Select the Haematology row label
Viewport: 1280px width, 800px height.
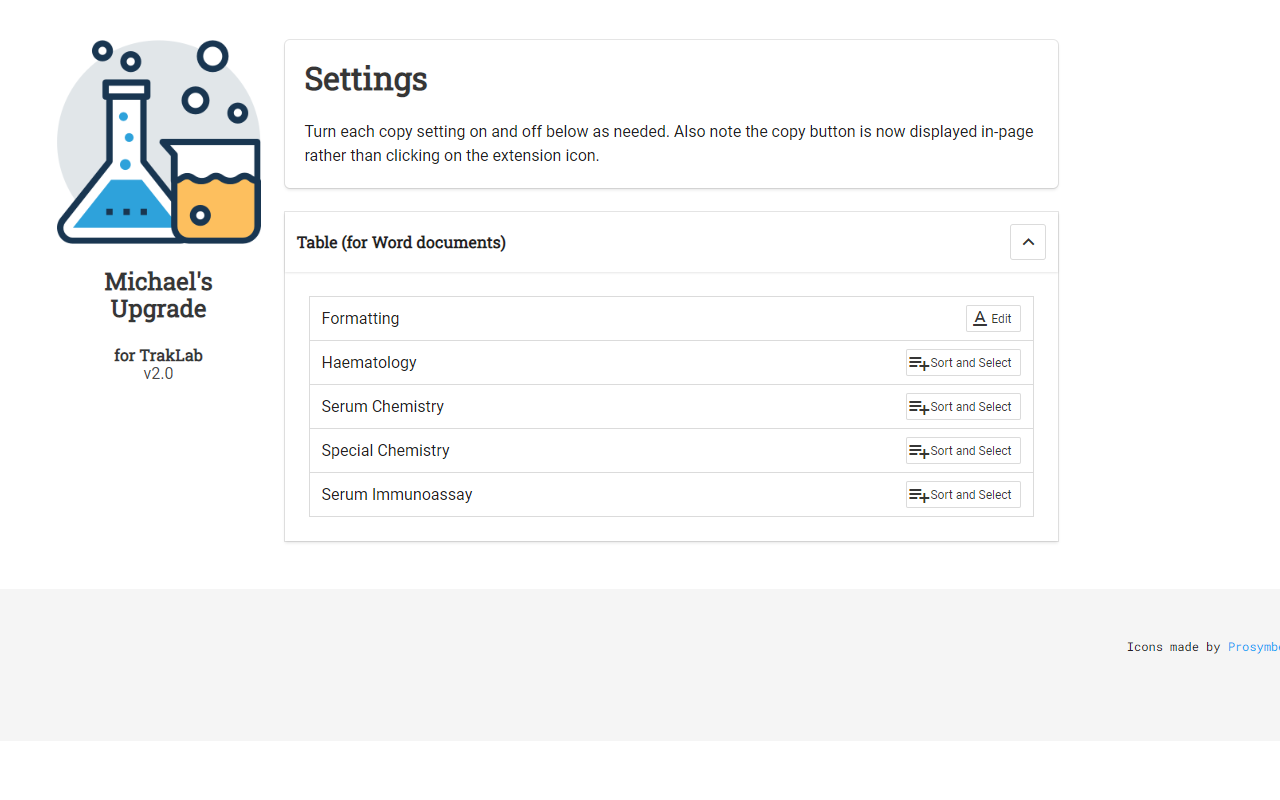coord(369,363)
